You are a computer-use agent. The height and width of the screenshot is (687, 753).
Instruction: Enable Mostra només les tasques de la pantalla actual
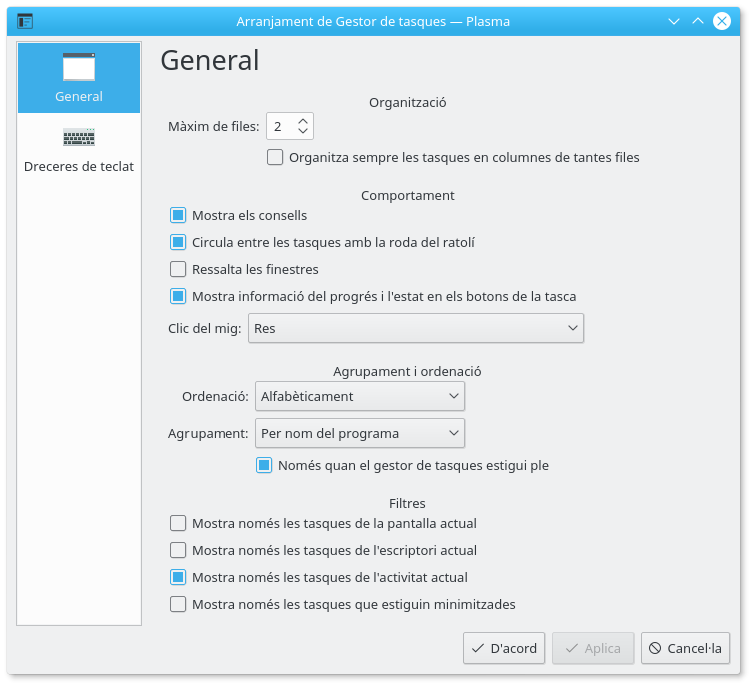(x=178, y=523)
